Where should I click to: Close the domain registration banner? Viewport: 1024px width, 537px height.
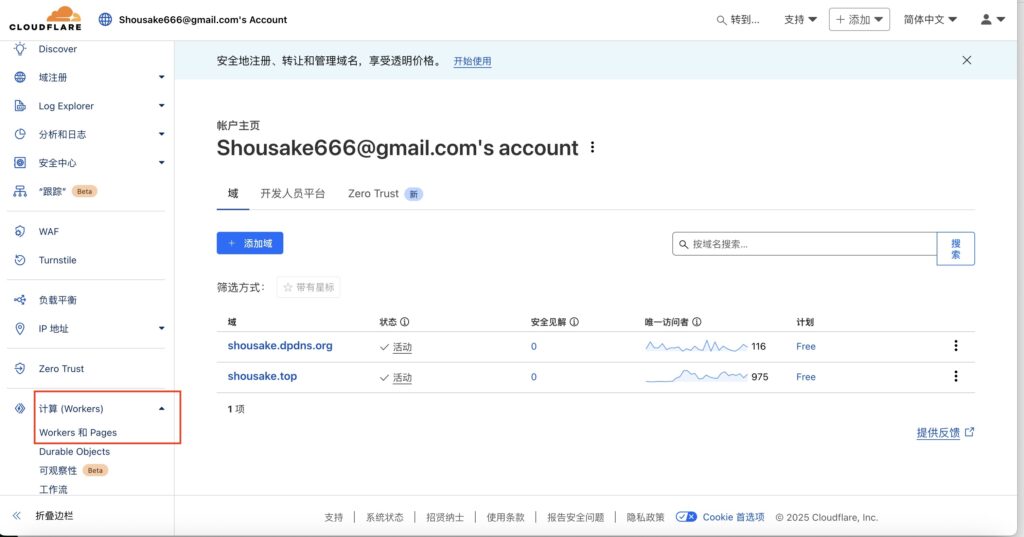point(967,60)
